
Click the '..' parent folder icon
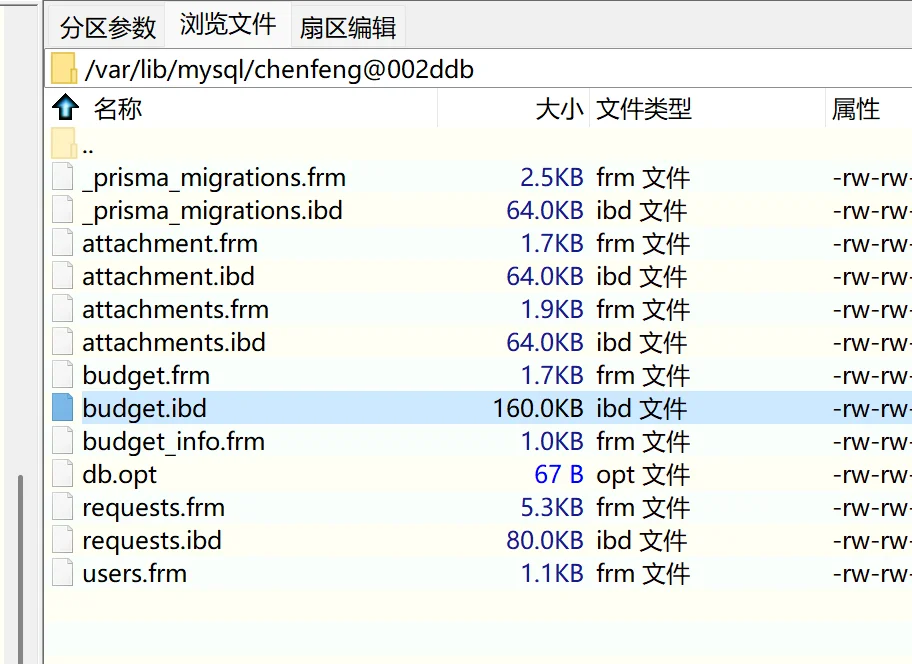click(64, 144)
